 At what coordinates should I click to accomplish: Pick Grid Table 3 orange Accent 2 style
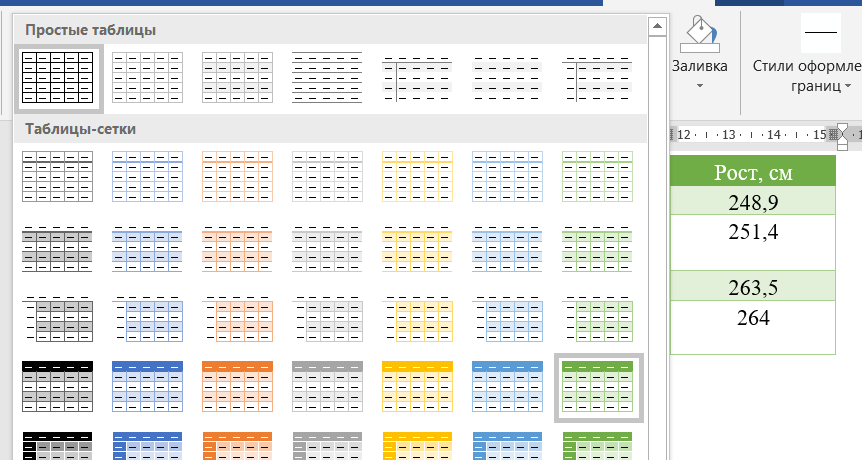pos(237,318)
